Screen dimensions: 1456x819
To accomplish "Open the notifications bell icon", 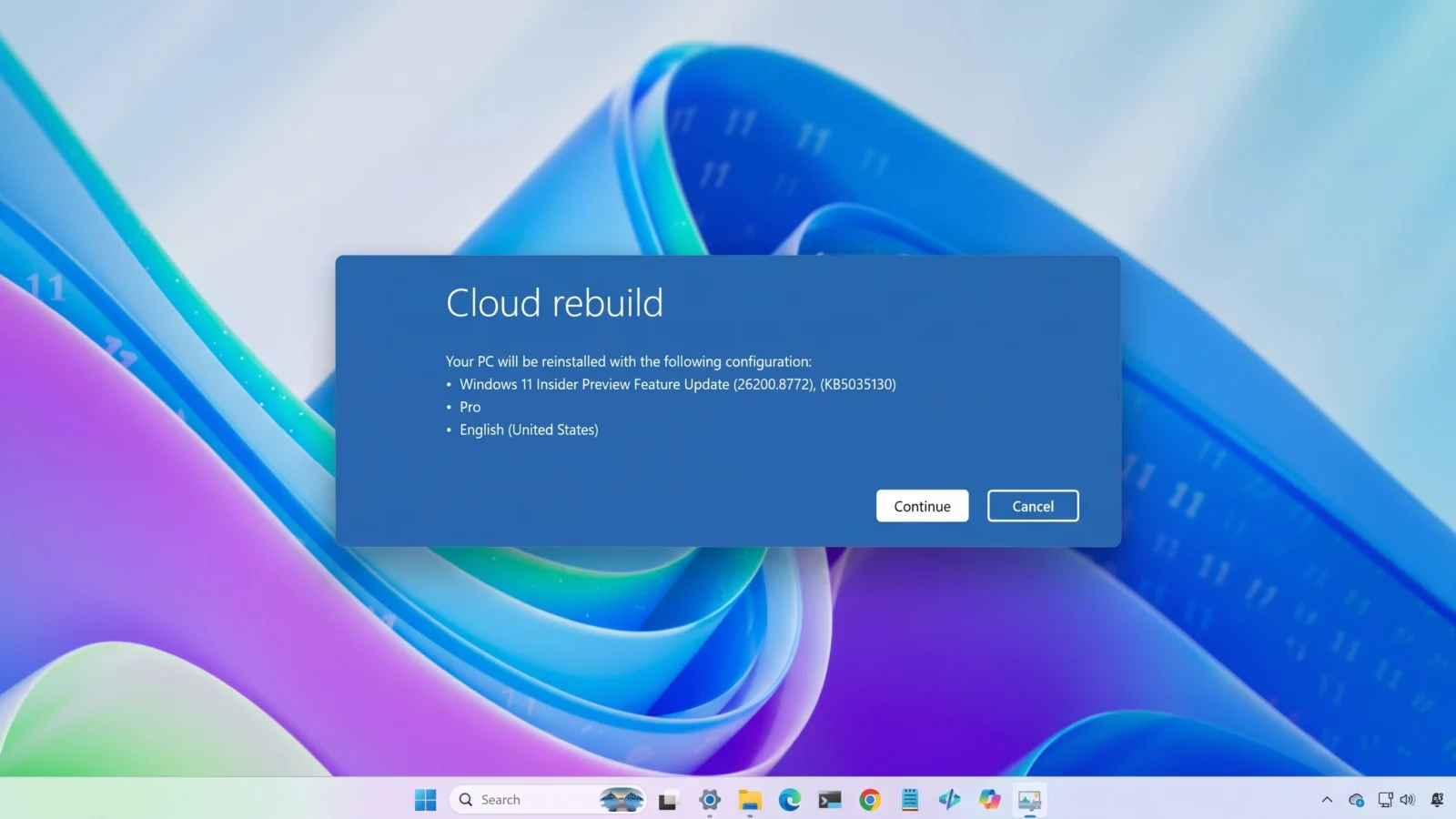I will pyautogui.click(x=1437, y=800).
